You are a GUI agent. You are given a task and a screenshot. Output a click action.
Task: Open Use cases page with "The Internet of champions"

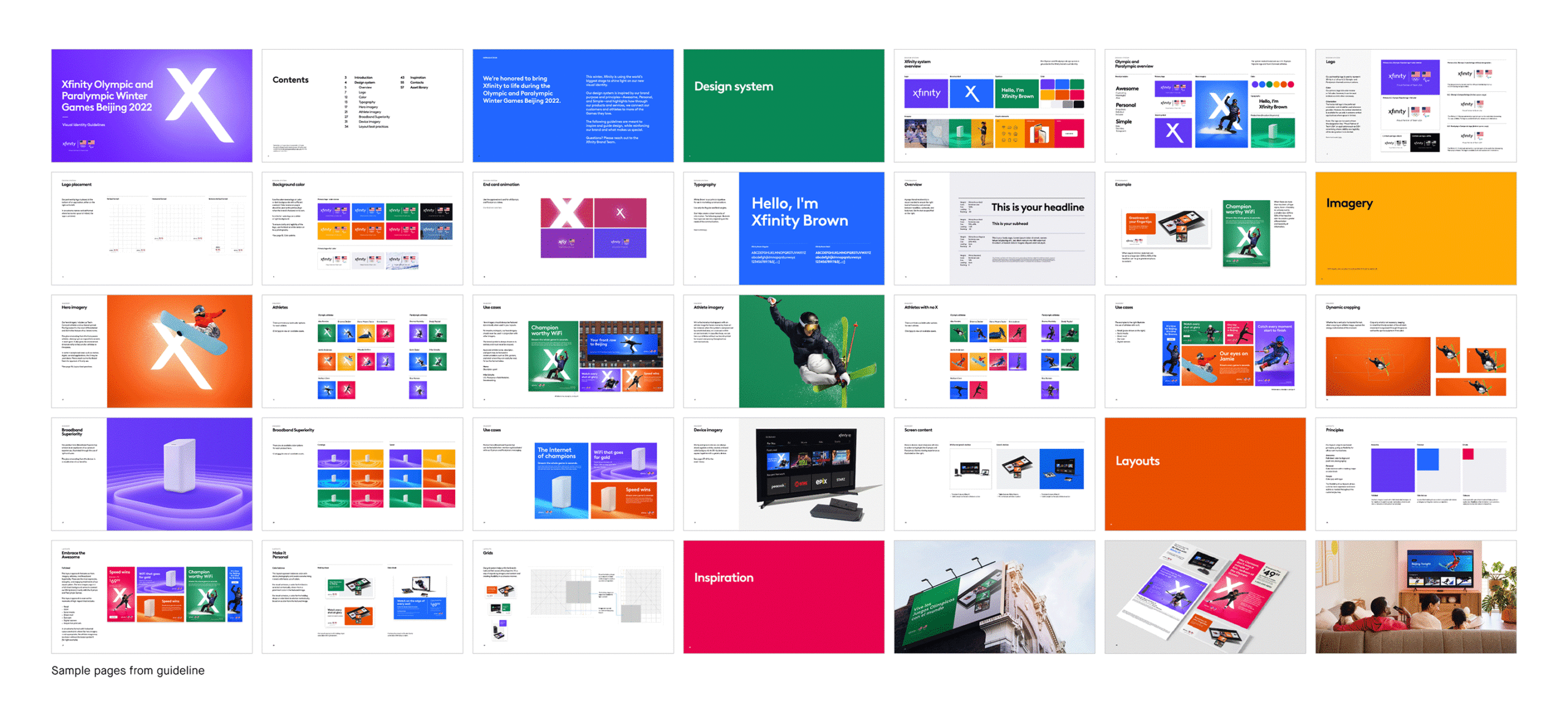click(573, 474)
